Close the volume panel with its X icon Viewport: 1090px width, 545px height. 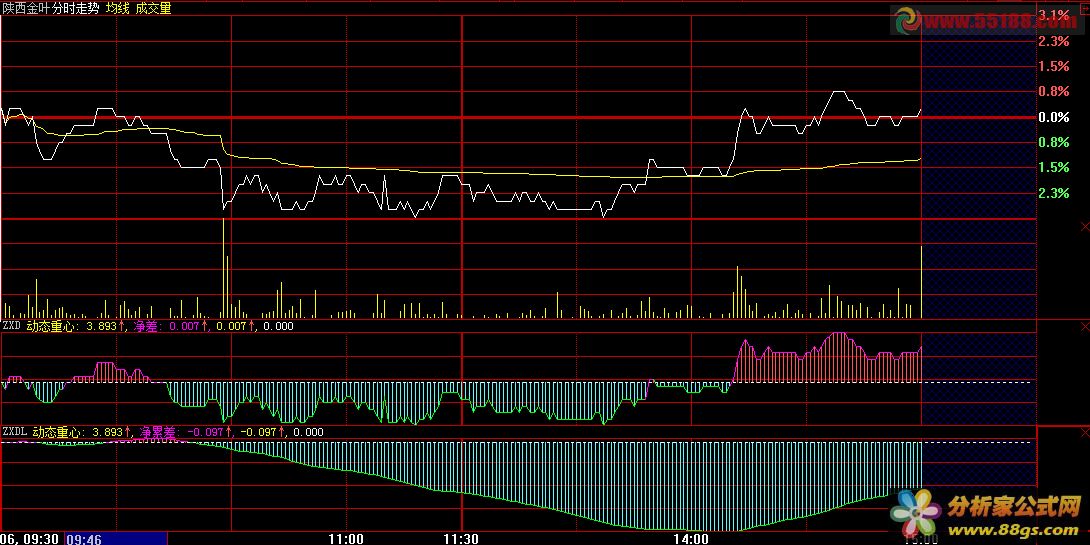point(1085,227)
